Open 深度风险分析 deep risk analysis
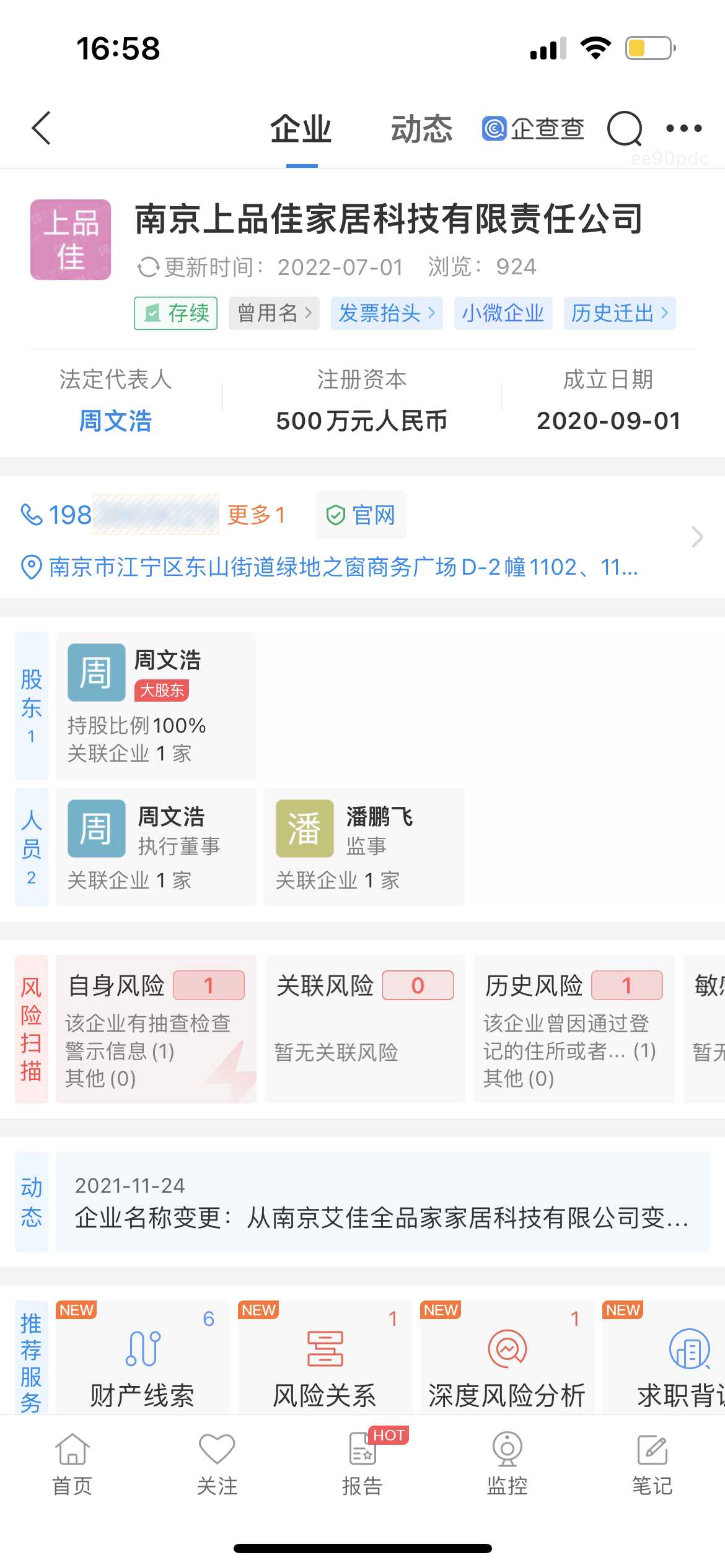This screenshot has height=1568, width=725. [507, 1358]
